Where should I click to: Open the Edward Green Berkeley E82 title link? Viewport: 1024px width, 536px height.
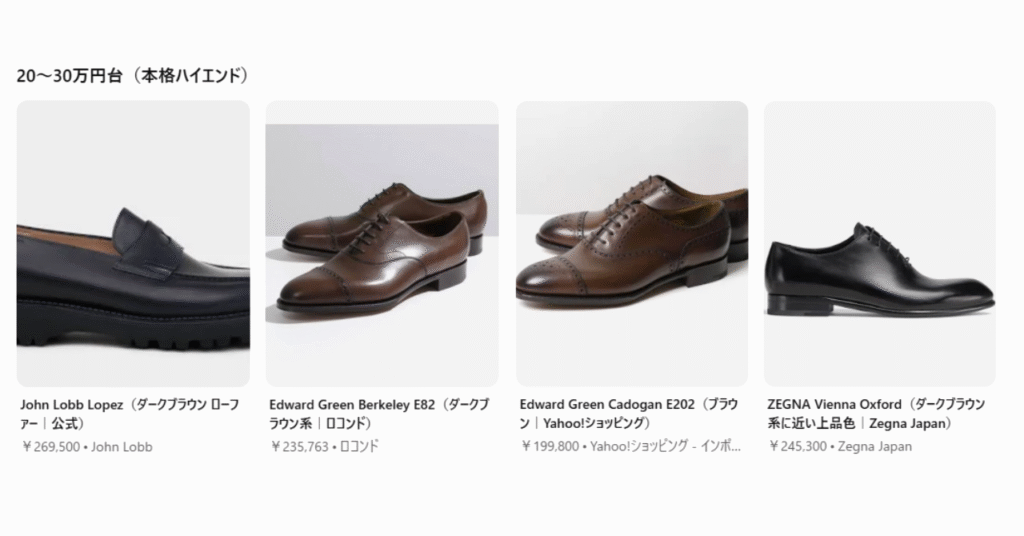(380, 414)
